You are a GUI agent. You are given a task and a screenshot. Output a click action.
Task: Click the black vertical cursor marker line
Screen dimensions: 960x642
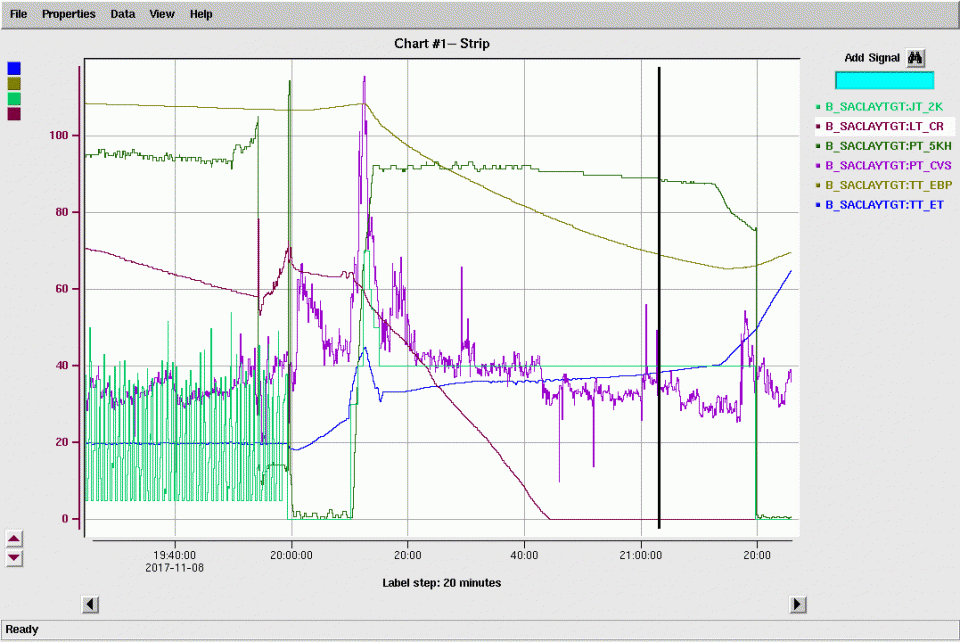coord(659,297)
